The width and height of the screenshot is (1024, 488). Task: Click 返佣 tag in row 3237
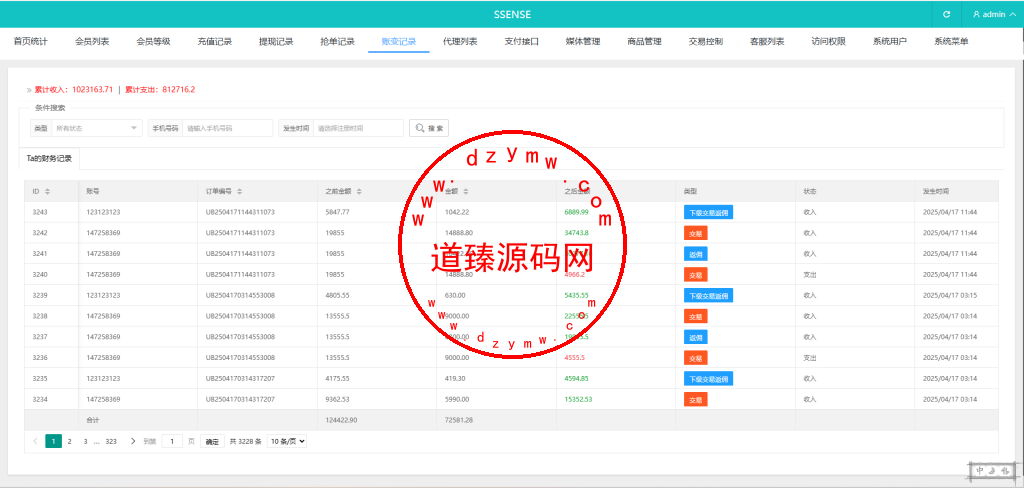[696, 337]
